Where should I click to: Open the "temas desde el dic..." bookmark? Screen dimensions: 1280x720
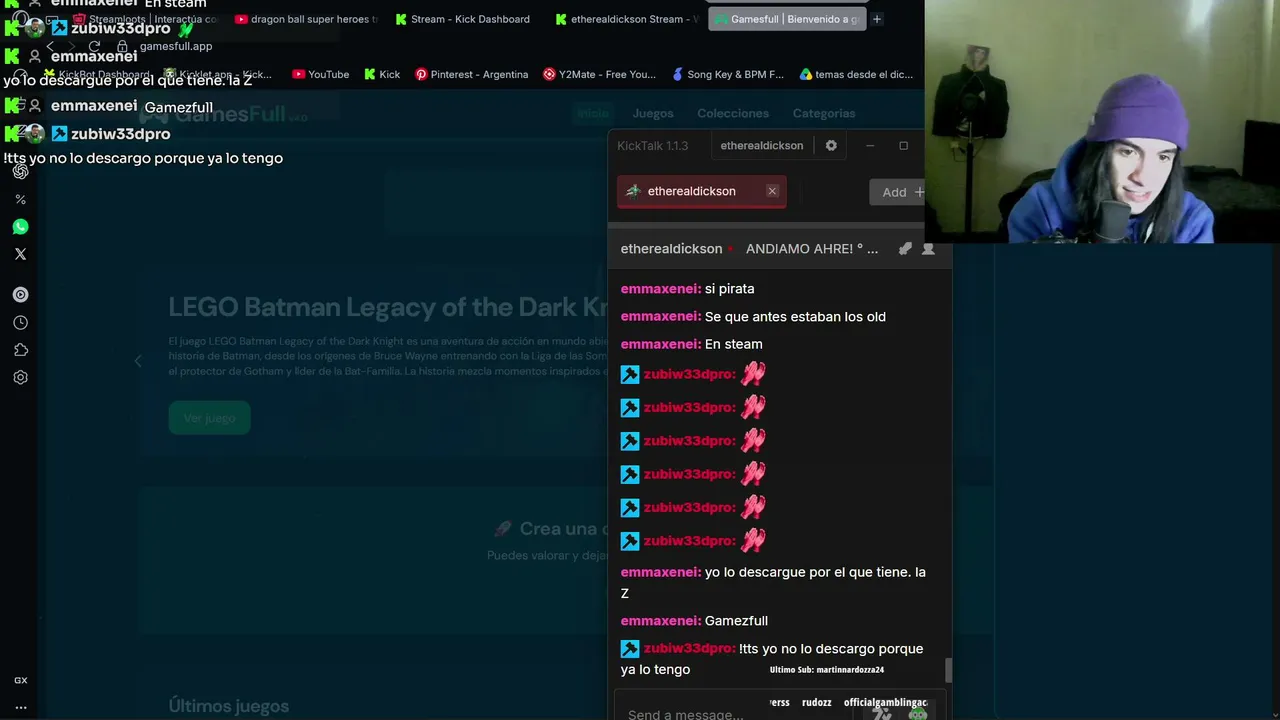point(856,74)
